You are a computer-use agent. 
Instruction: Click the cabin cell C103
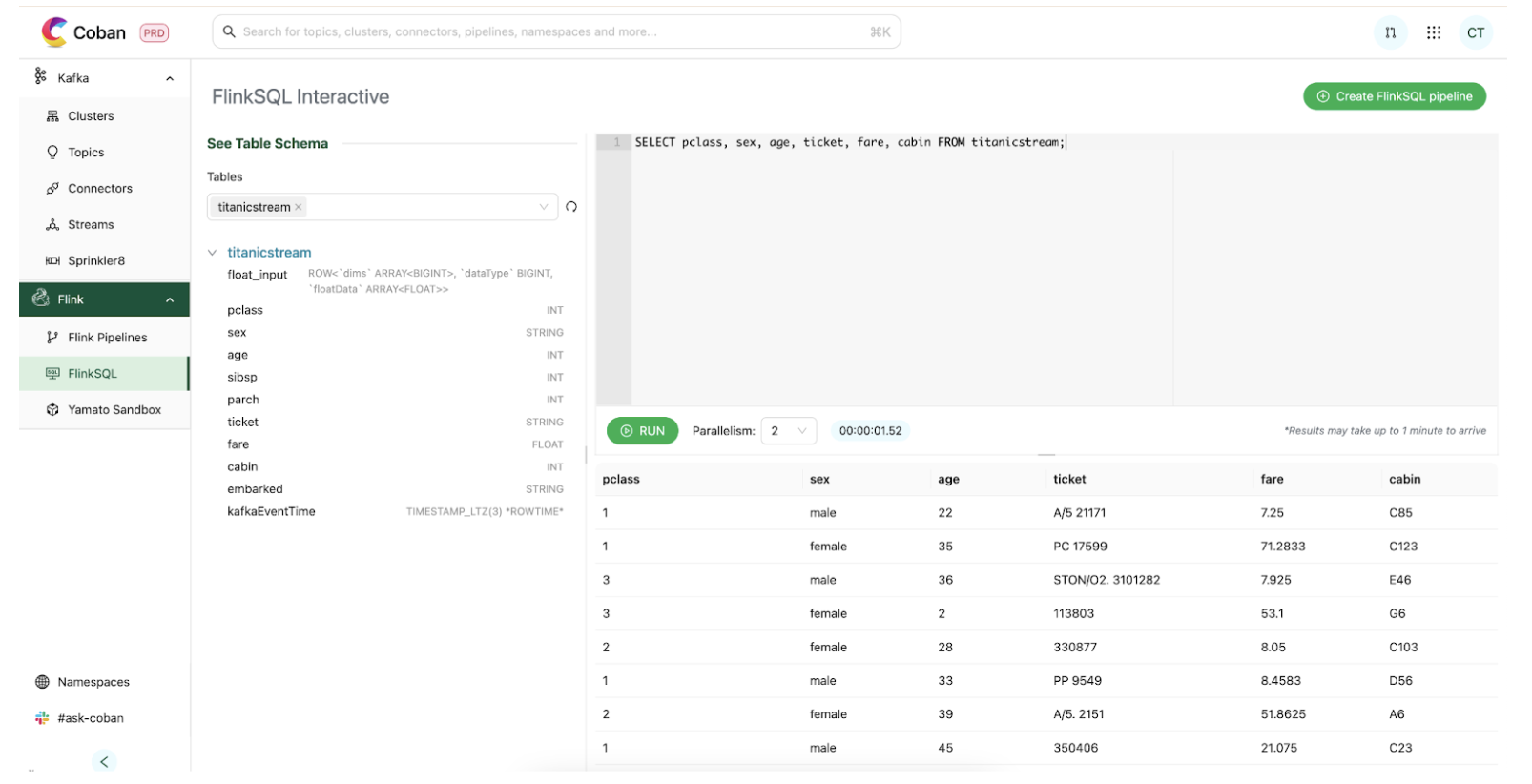(1403, 648)
